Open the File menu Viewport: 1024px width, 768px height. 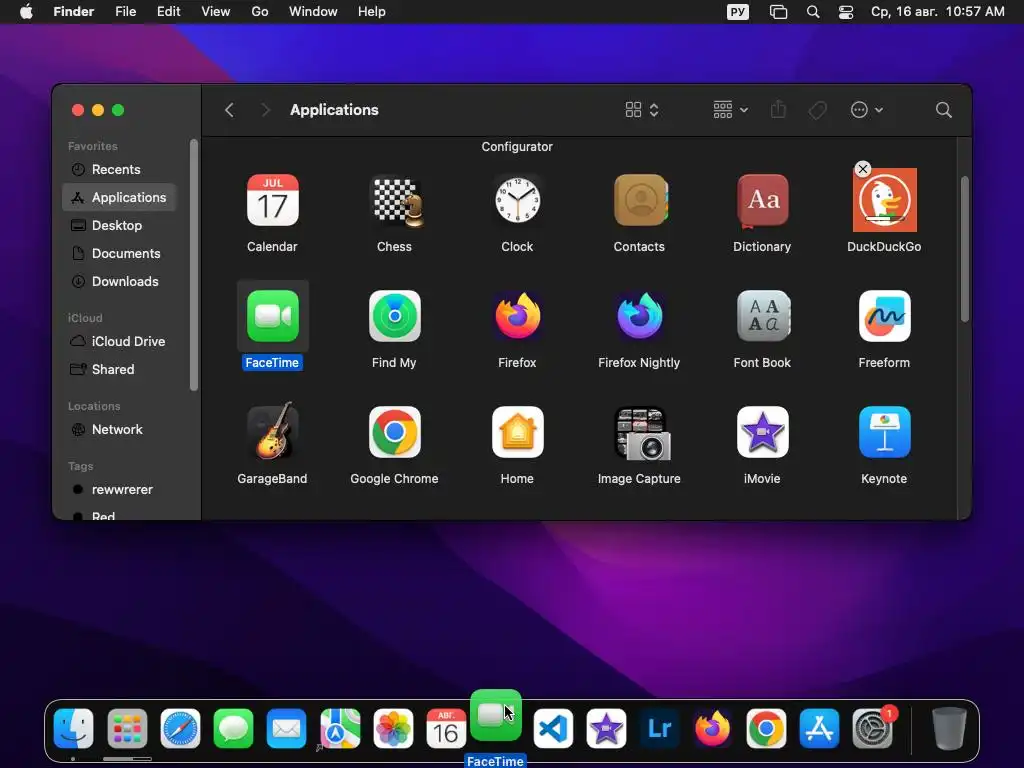[x=125, y=12]
